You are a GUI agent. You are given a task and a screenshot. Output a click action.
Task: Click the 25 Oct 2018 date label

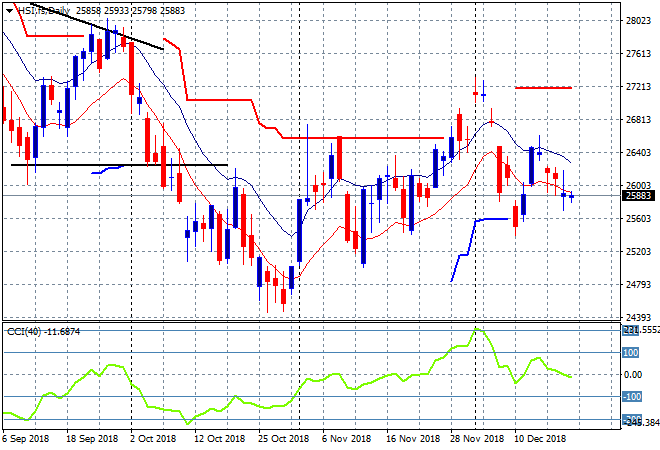(283, 439)
